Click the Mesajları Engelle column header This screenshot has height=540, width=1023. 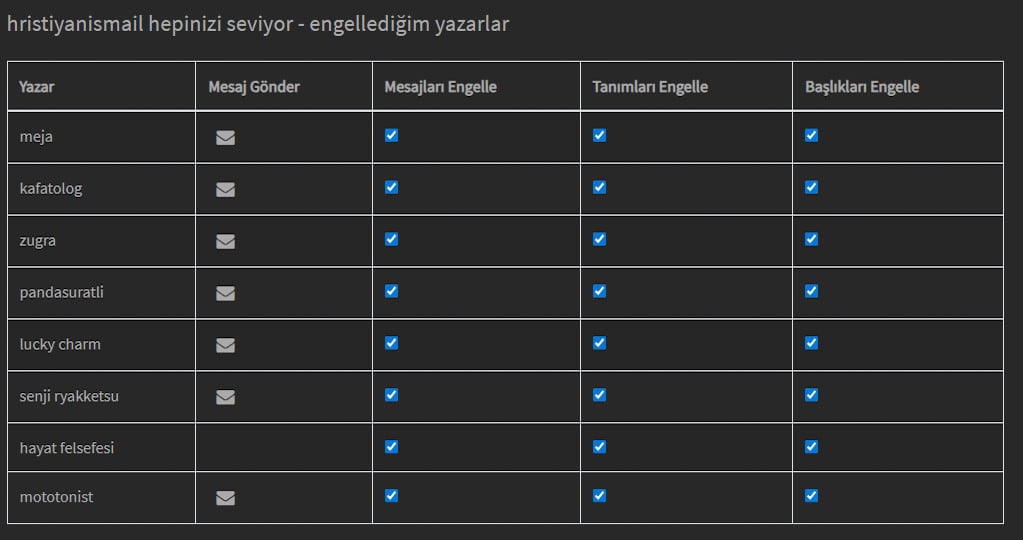pyautogui.click(x=440, y=86)
